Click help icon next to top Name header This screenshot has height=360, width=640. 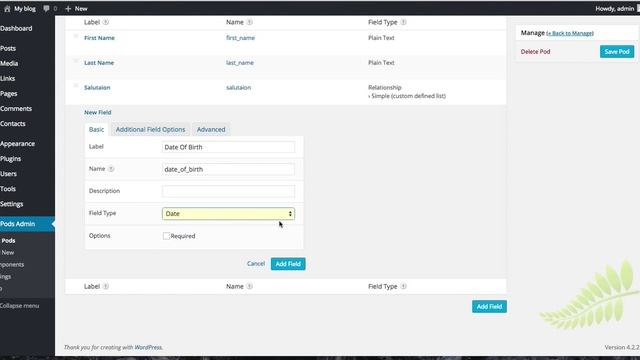point(249,22)
